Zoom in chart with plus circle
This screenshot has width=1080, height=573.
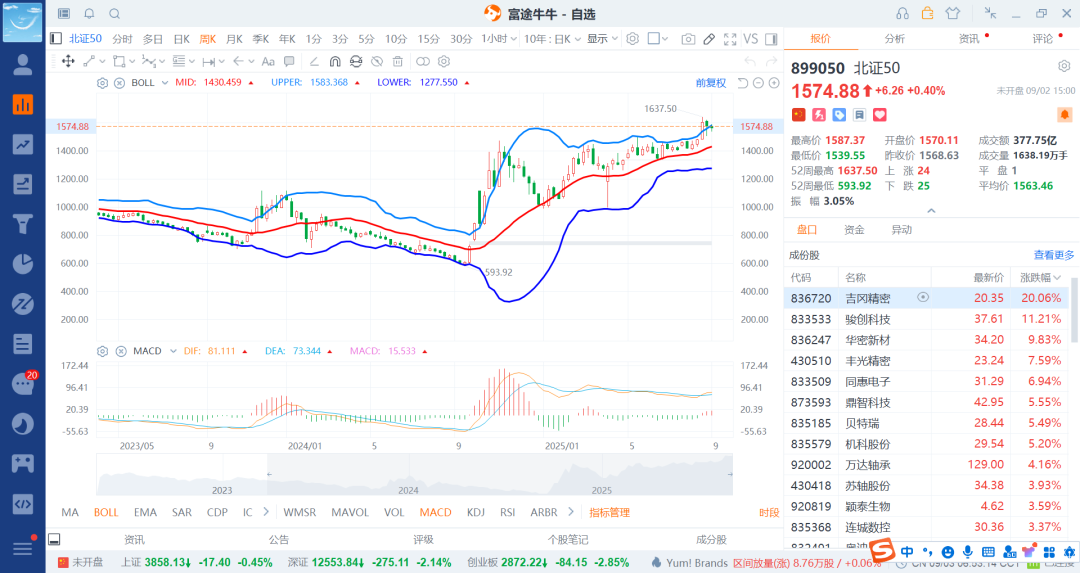pos(774,83)
